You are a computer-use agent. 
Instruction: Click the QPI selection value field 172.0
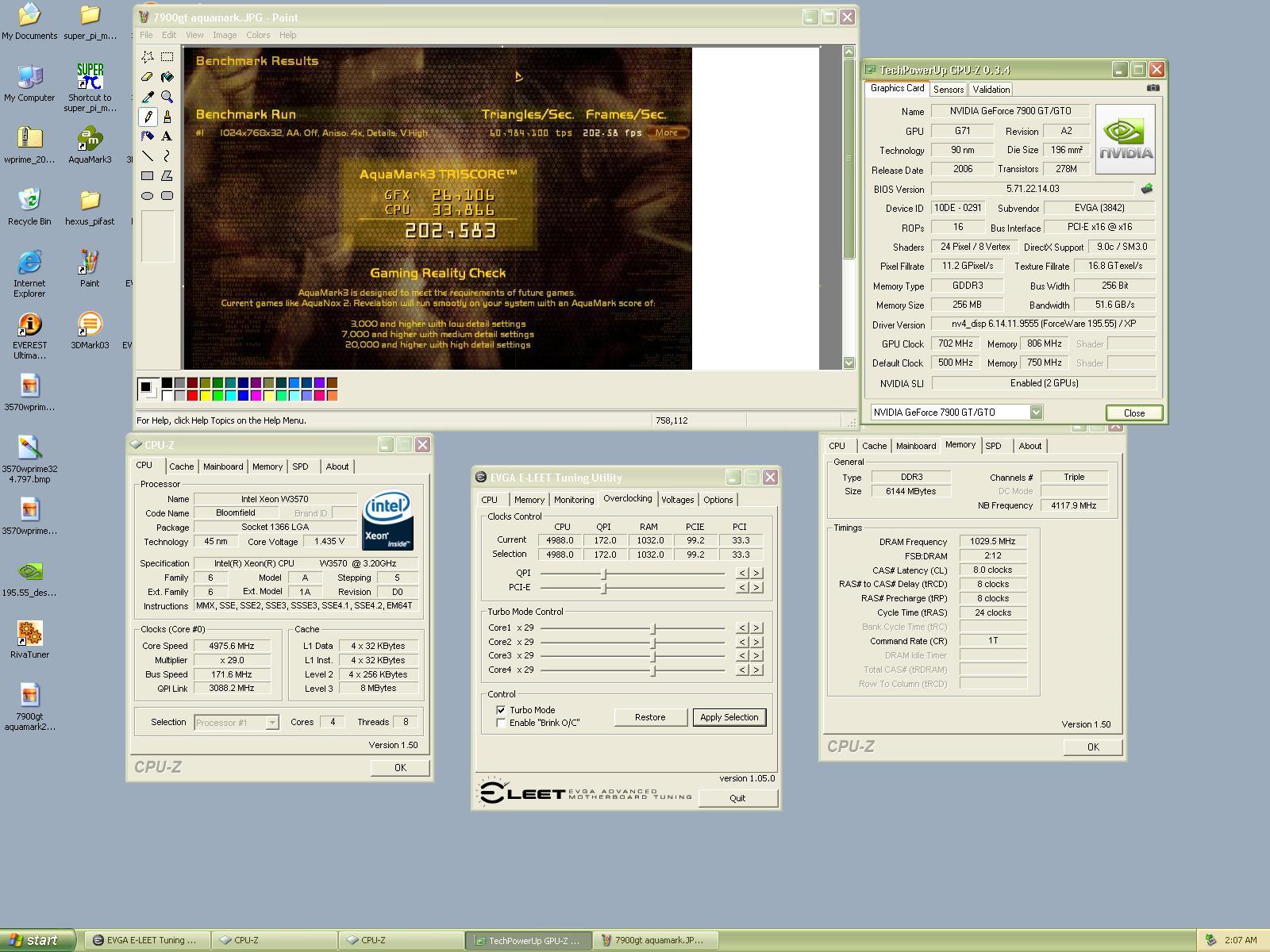tap(605, 555)
